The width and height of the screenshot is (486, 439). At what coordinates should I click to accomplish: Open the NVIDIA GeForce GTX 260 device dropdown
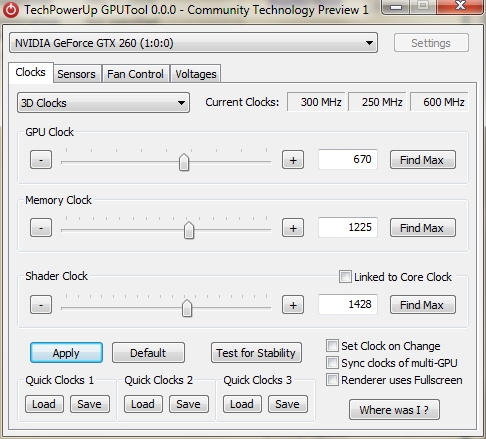tap(193, 43)
